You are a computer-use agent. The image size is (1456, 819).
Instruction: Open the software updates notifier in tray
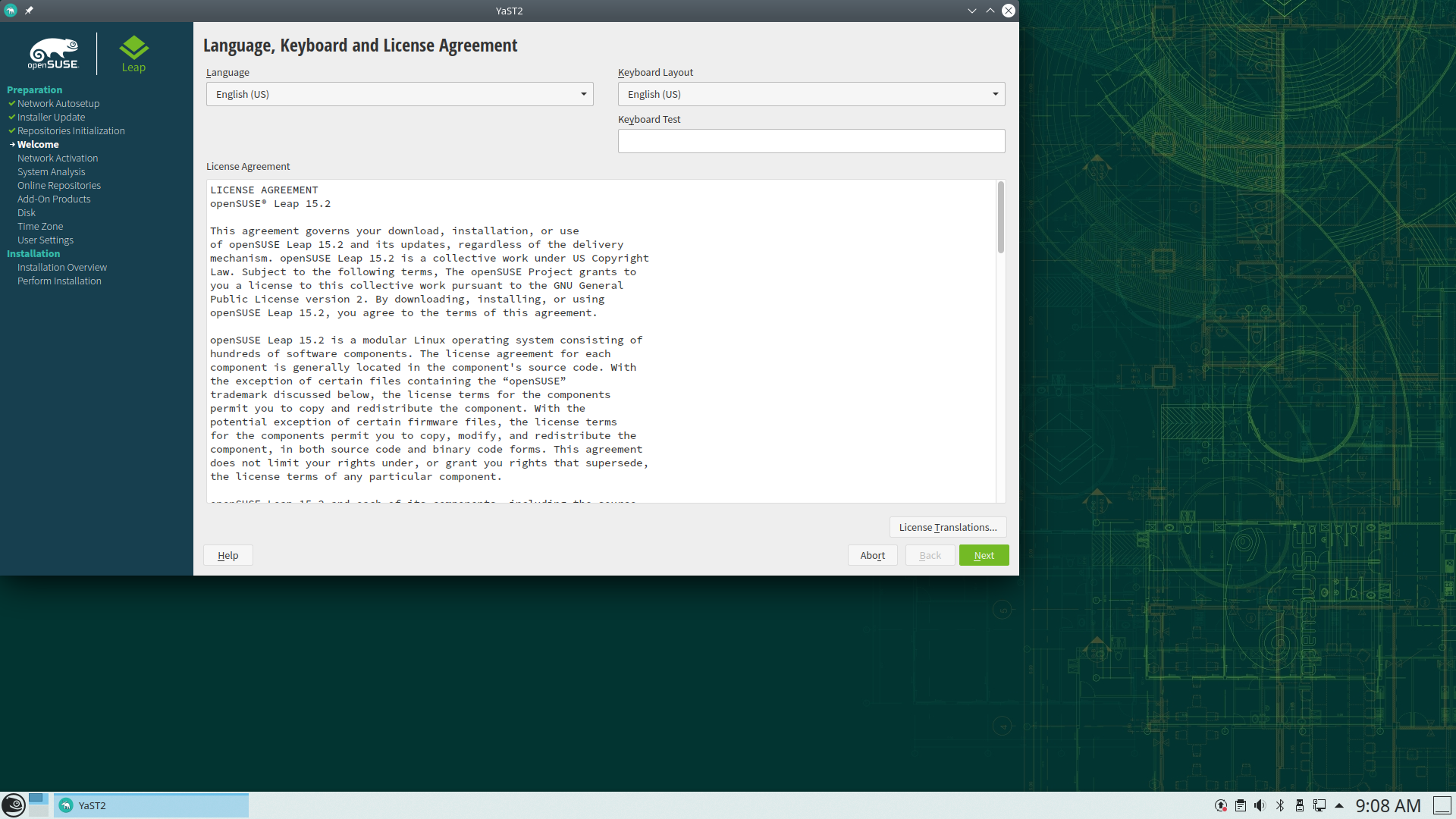point(1221,805)
